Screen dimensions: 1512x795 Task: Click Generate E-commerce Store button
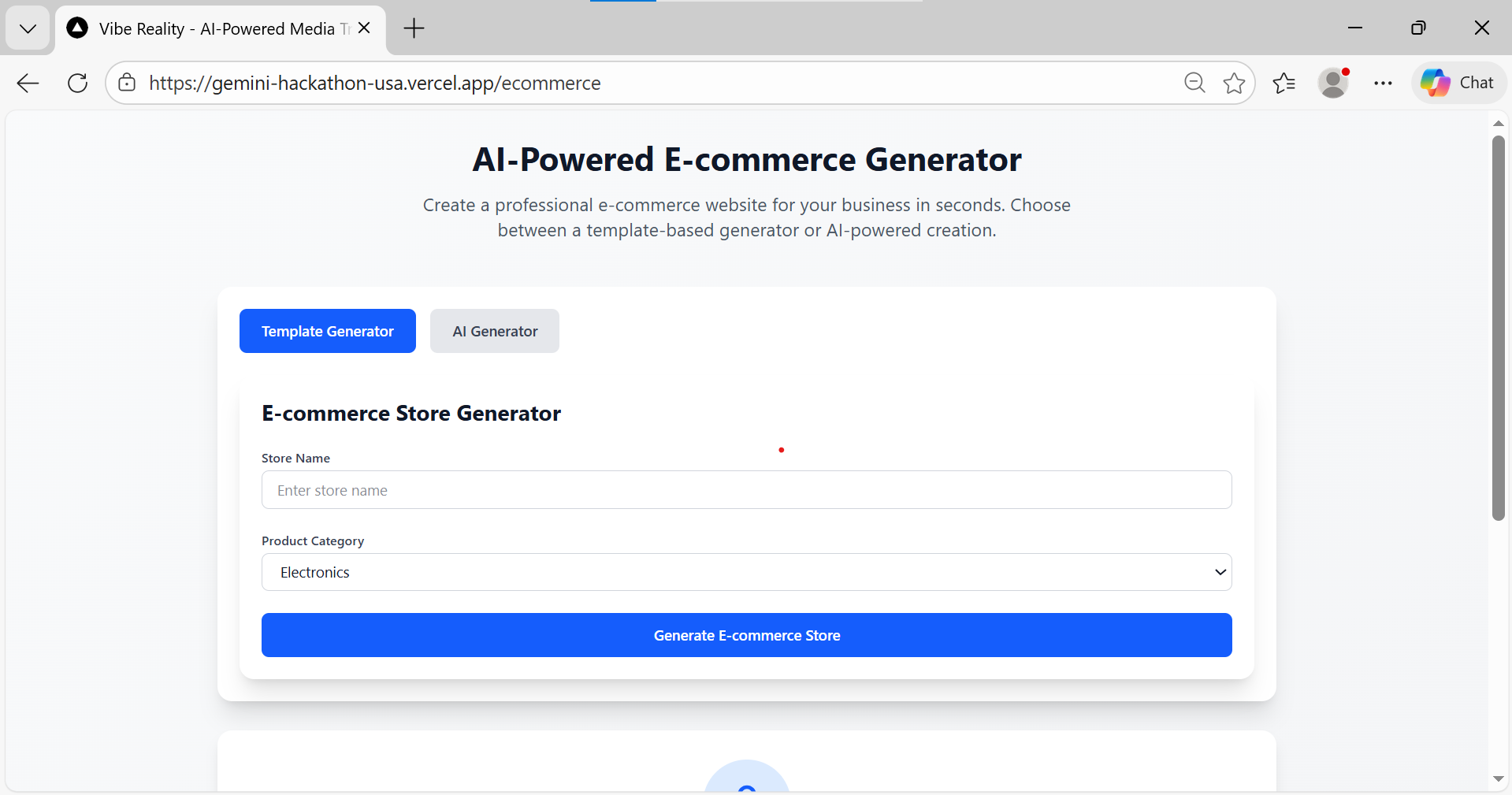point(746,635)
